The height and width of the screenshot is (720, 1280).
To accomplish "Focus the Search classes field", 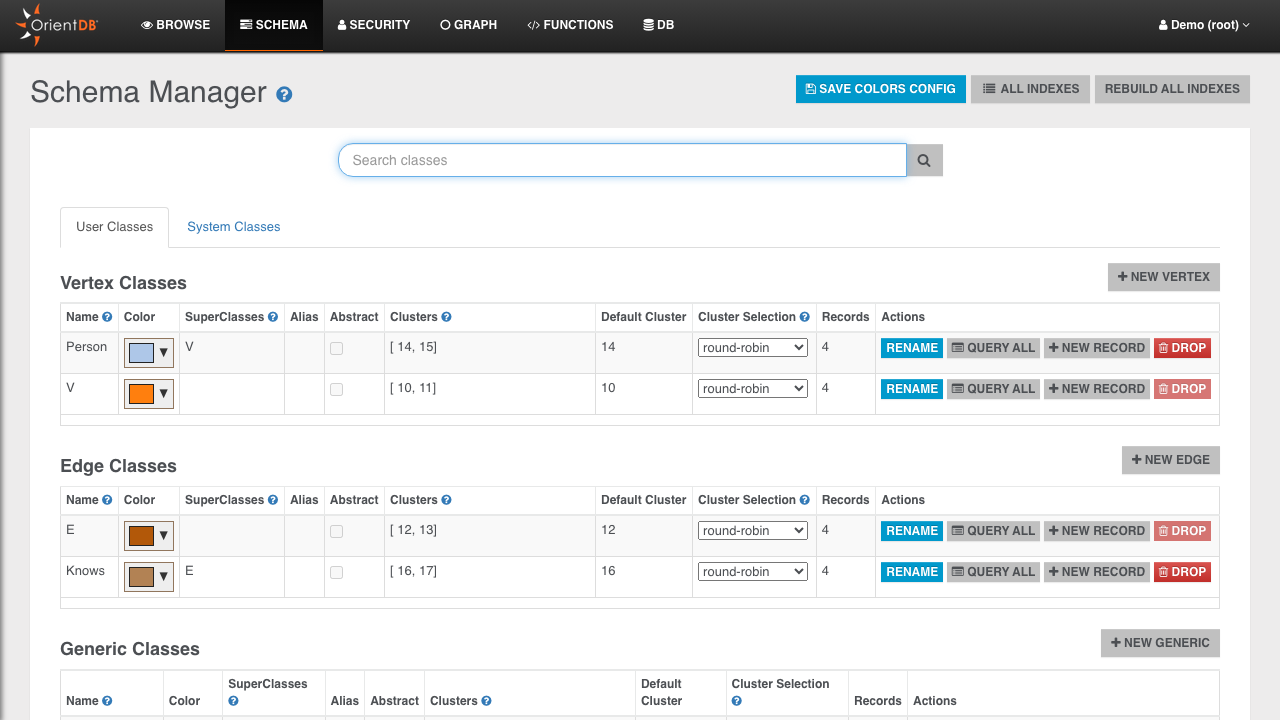I will [x=622, y=160].
